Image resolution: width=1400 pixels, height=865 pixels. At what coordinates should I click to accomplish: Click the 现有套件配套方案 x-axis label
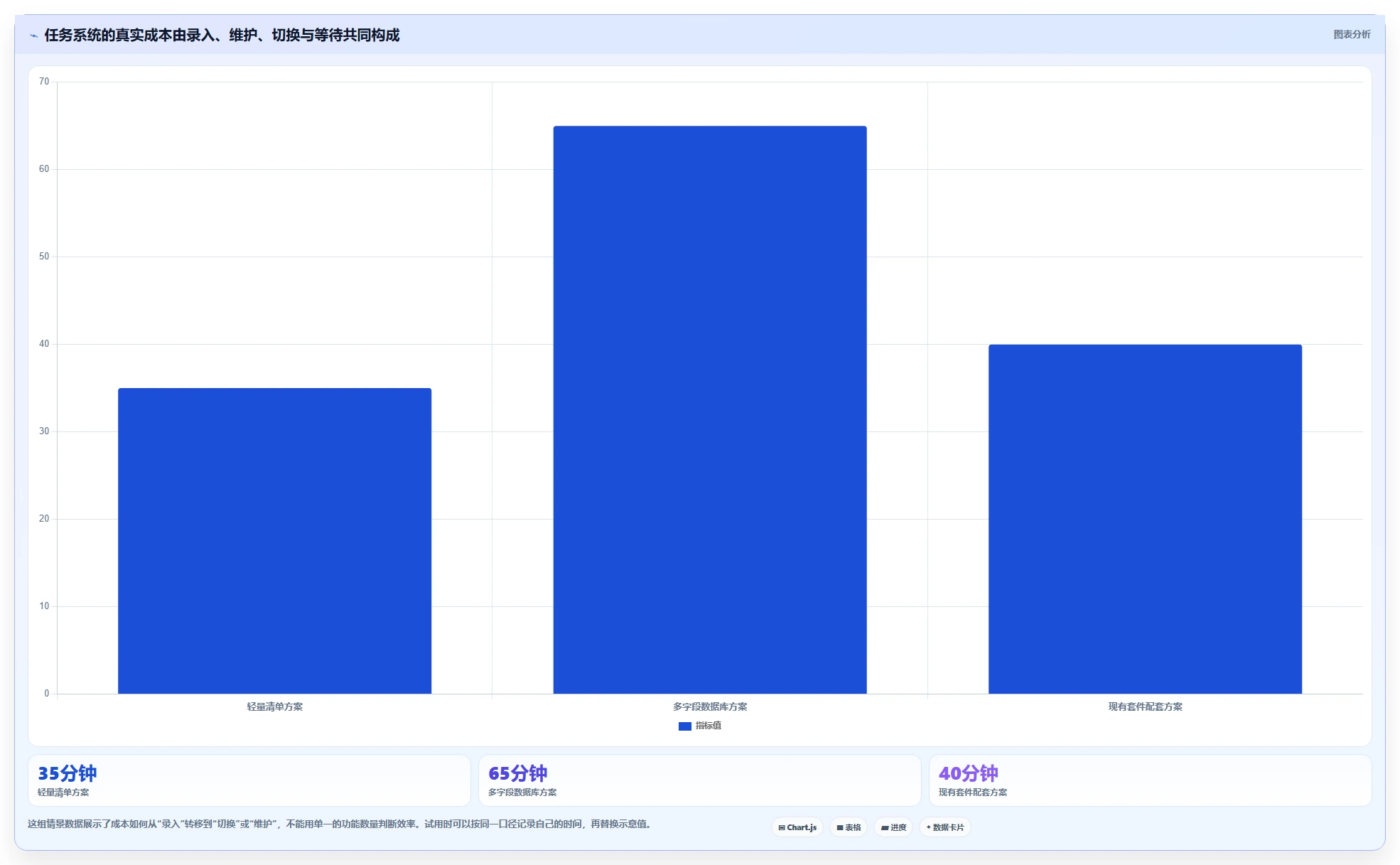click(1146, 706)
